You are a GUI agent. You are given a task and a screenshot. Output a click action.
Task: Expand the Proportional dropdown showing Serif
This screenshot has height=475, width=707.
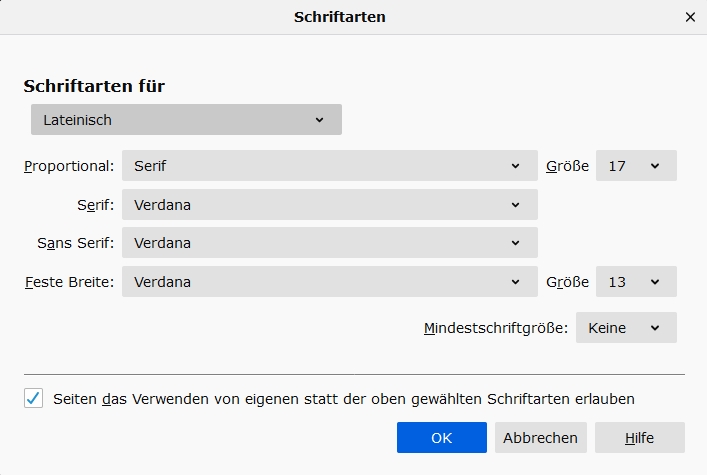(329, 166)
